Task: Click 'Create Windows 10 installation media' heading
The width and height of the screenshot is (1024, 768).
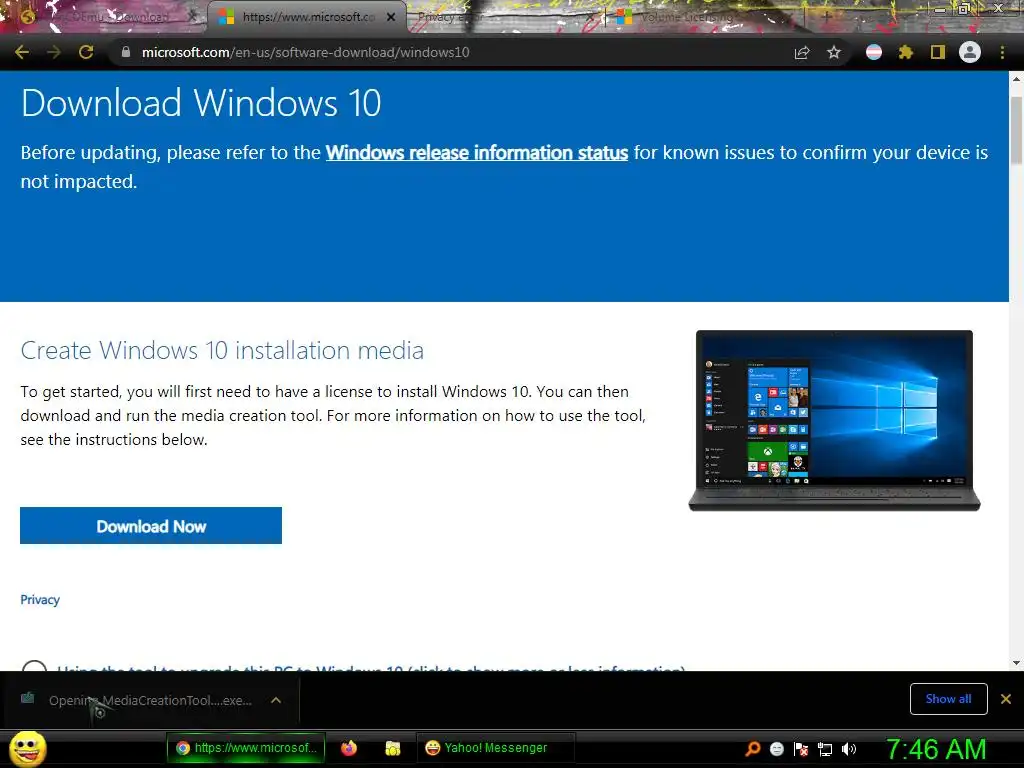Action: (x=222, y=351)
